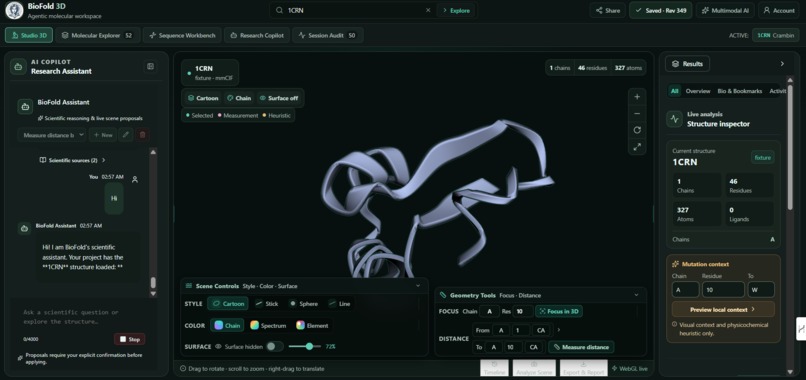Click the scientific question input box
Screen dimensions: 806x380
coord(83,317)
